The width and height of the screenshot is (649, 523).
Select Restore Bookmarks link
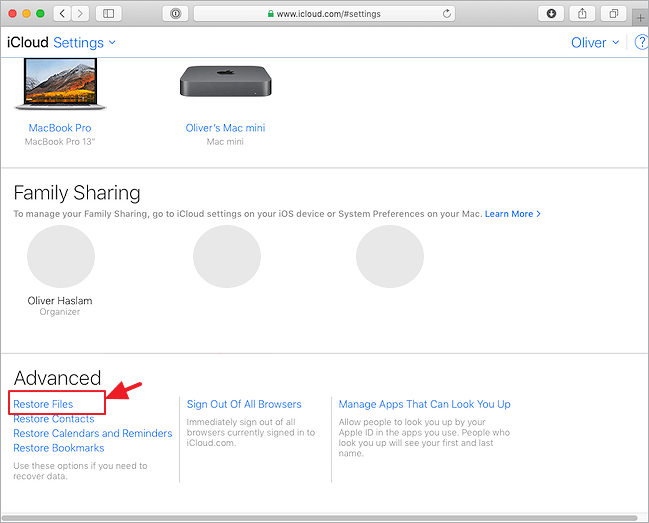pyautogui.click(x=58, y=448)
